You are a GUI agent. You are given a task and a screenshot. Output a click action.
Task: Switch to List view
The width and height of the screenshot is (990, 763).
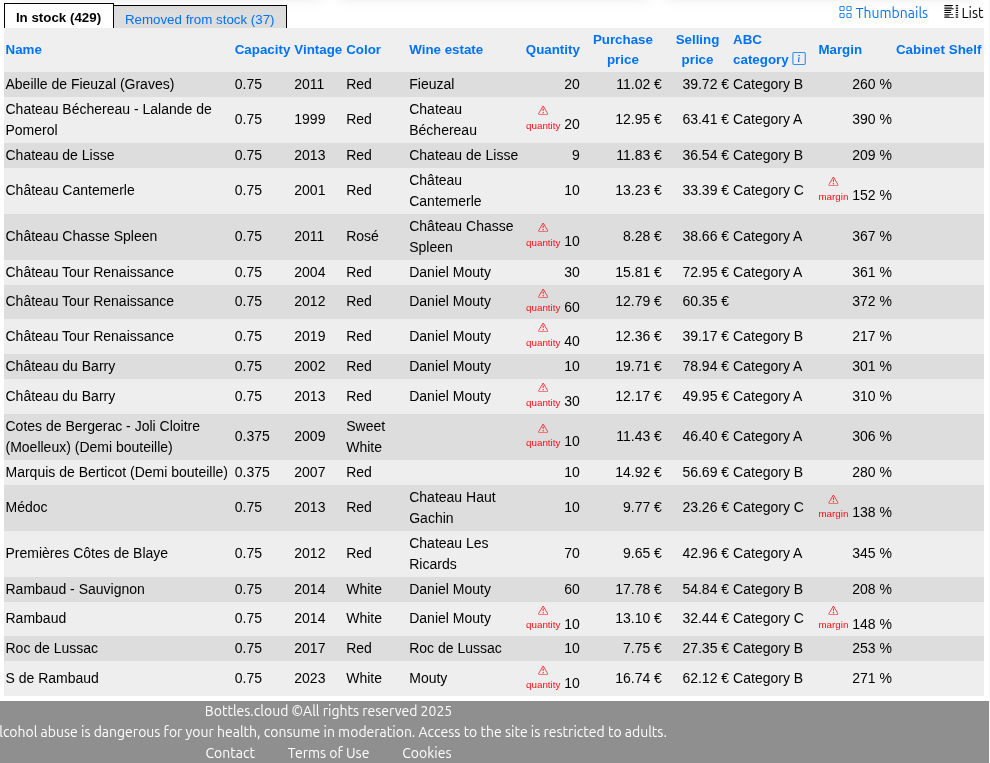pos(963,13)
